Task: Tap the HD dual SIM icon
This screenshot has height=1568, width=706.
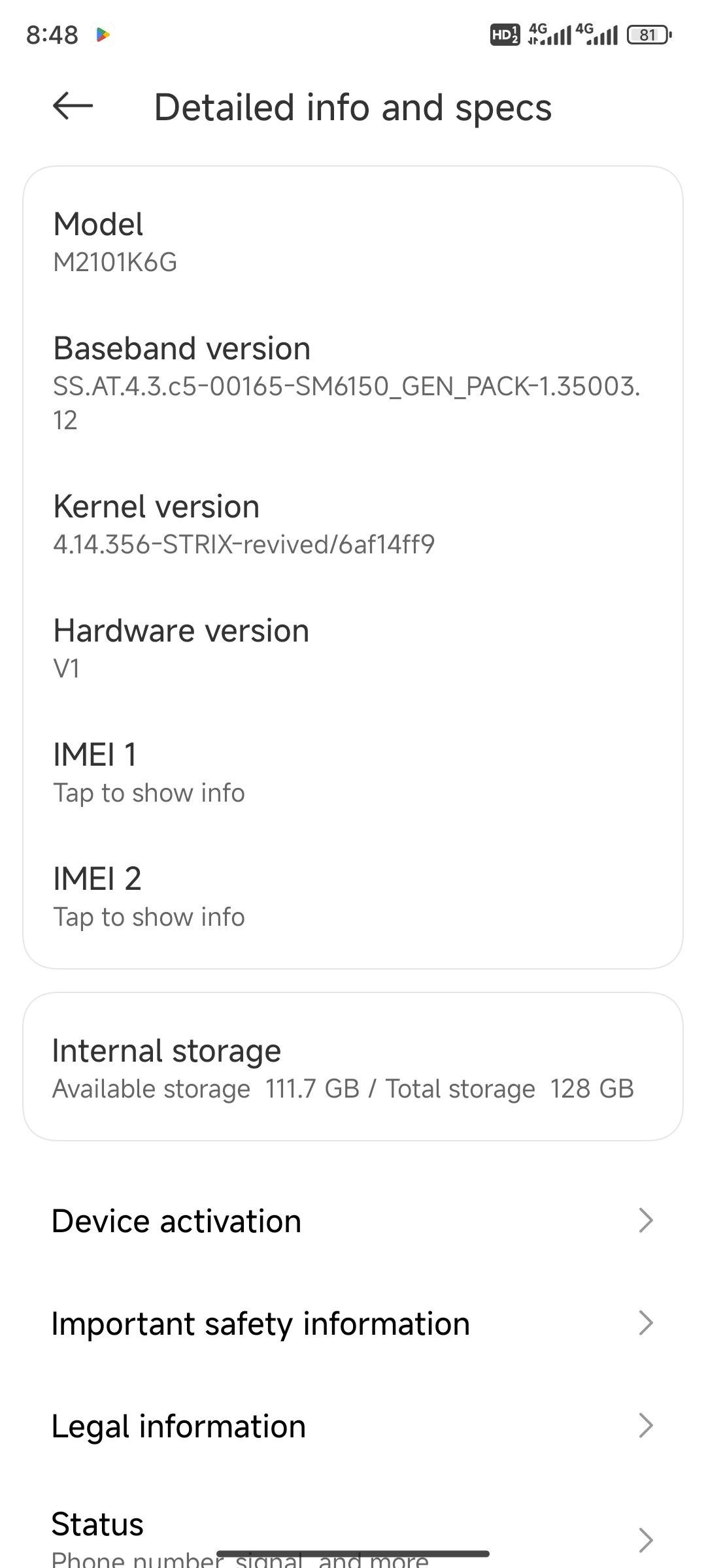Action: click(x=505, y=35)
